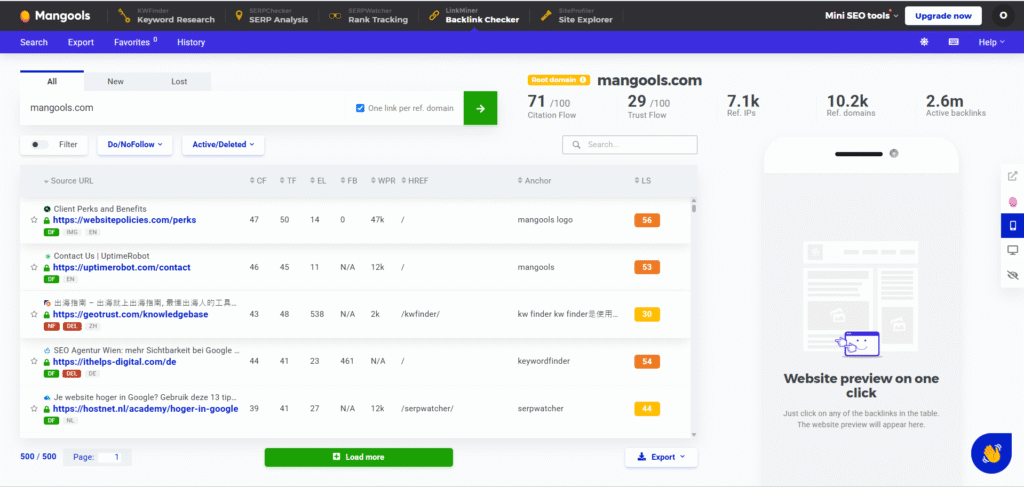1024x487 pixels.
Task: Sort by FB column
Action: [x=349, y=181]
